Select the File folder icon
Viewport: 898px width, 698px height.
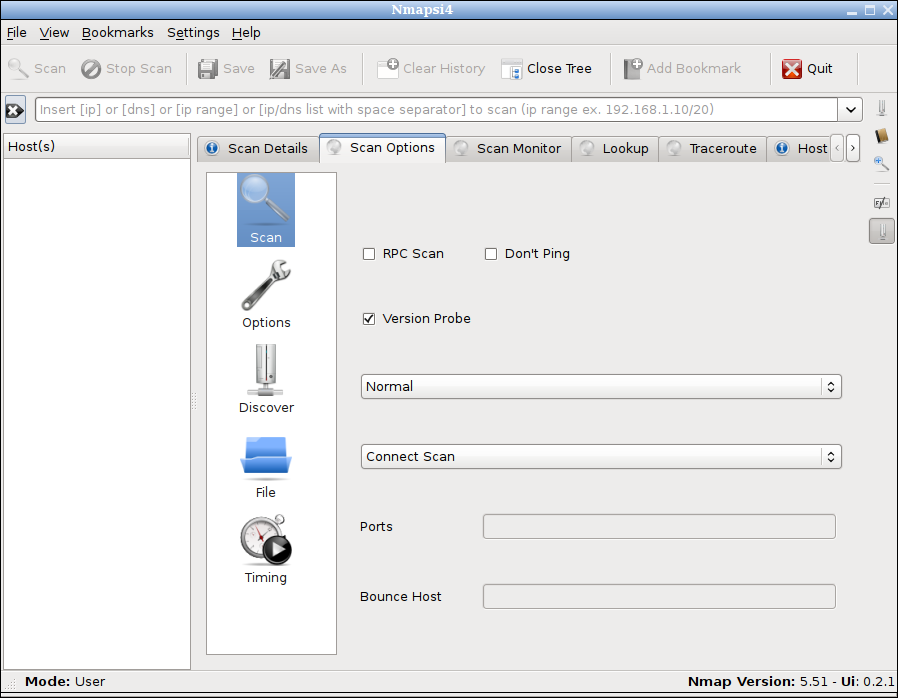coord(266,466)
